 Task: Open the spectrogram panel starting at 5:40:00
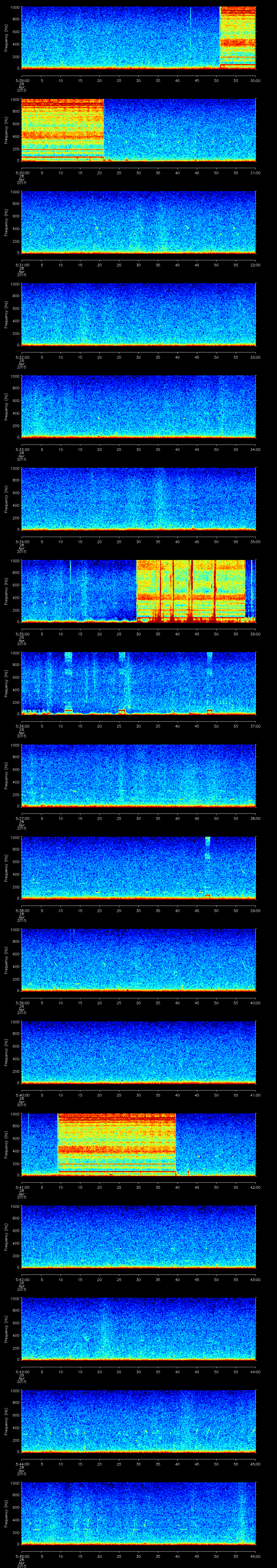139,1052
